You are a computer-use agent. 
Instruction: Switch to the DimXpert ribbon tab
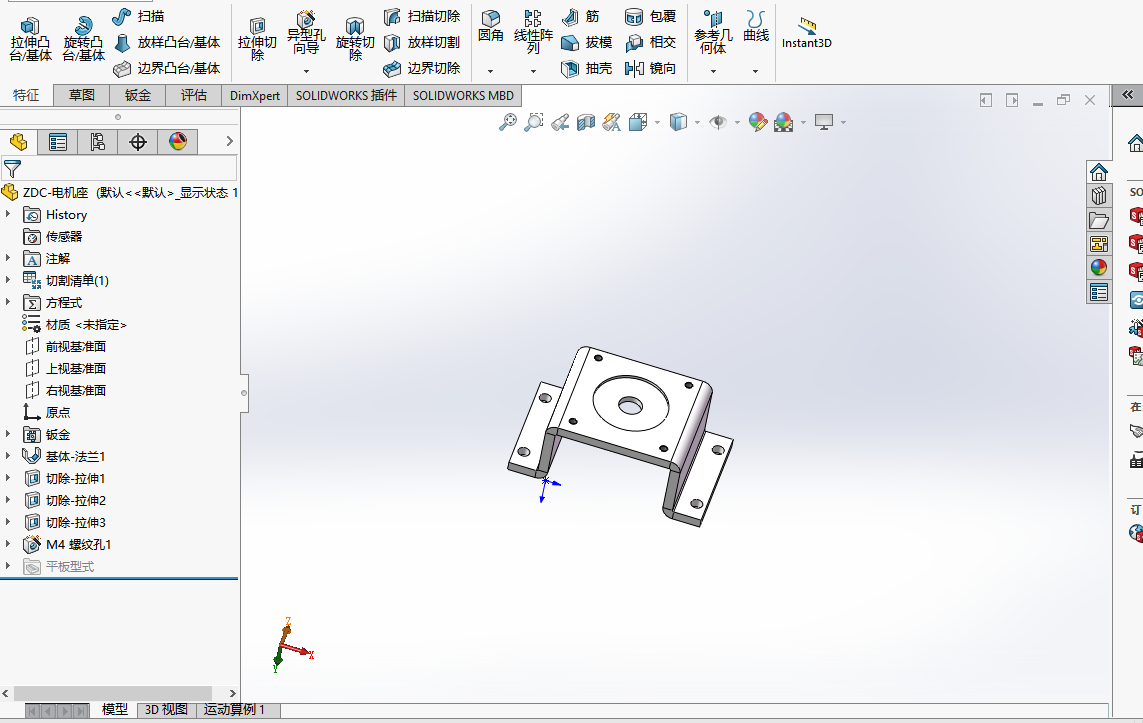(255, 95)
